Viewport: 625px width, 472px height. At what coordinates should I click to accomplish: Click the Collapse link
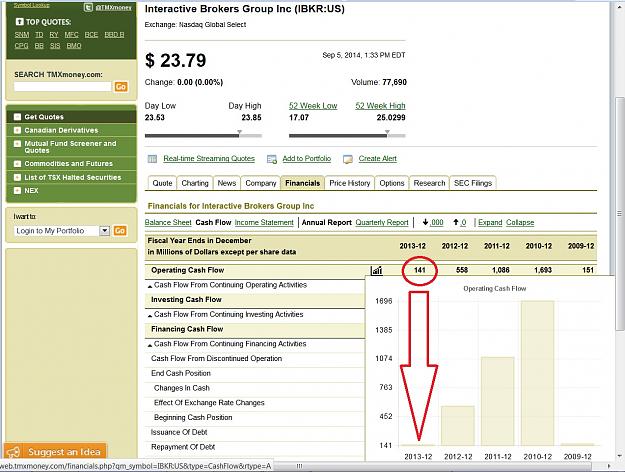(x=520, y=222)
